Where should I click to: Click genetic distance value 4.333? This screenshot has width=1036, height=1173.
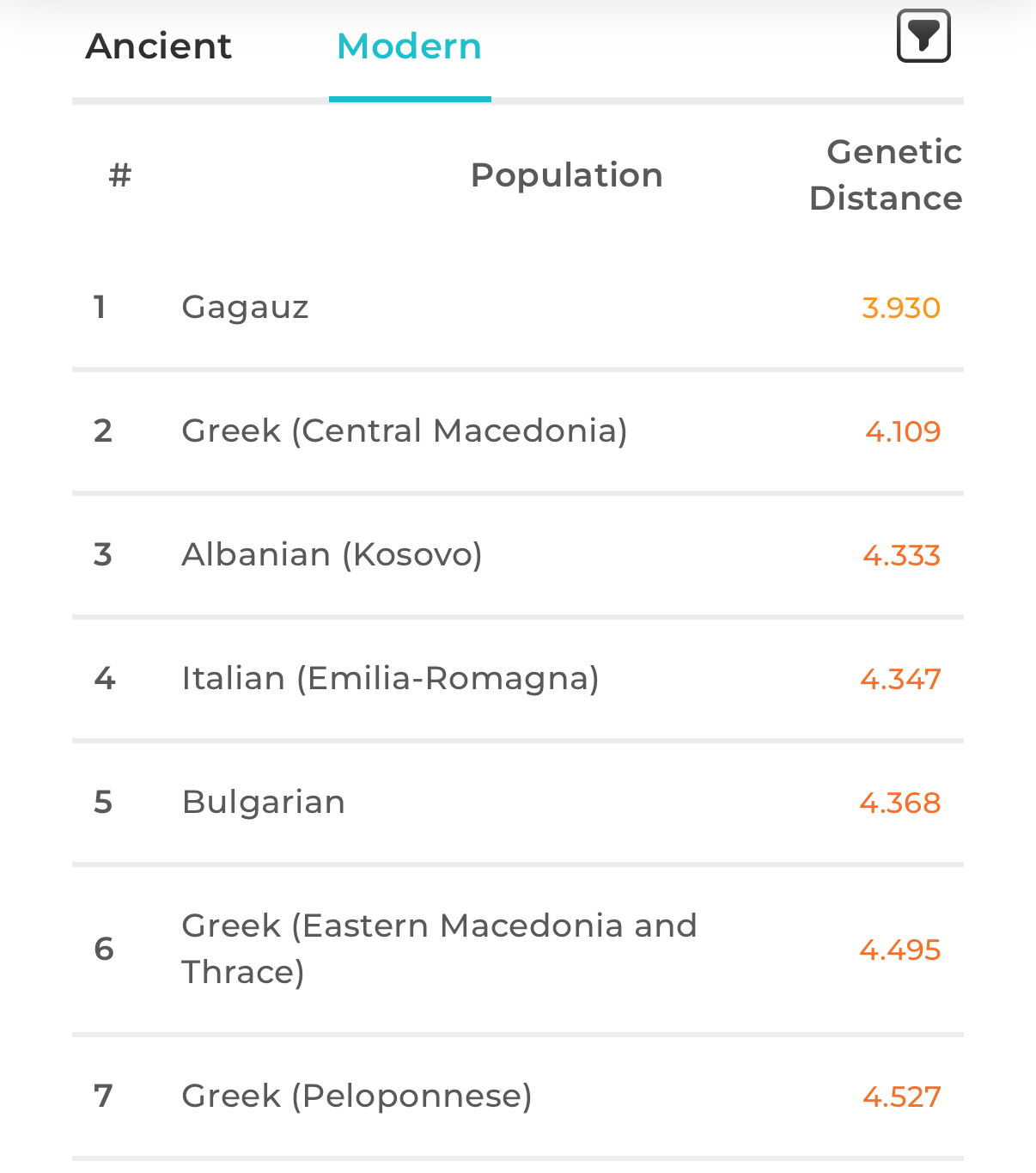[902, 555]
